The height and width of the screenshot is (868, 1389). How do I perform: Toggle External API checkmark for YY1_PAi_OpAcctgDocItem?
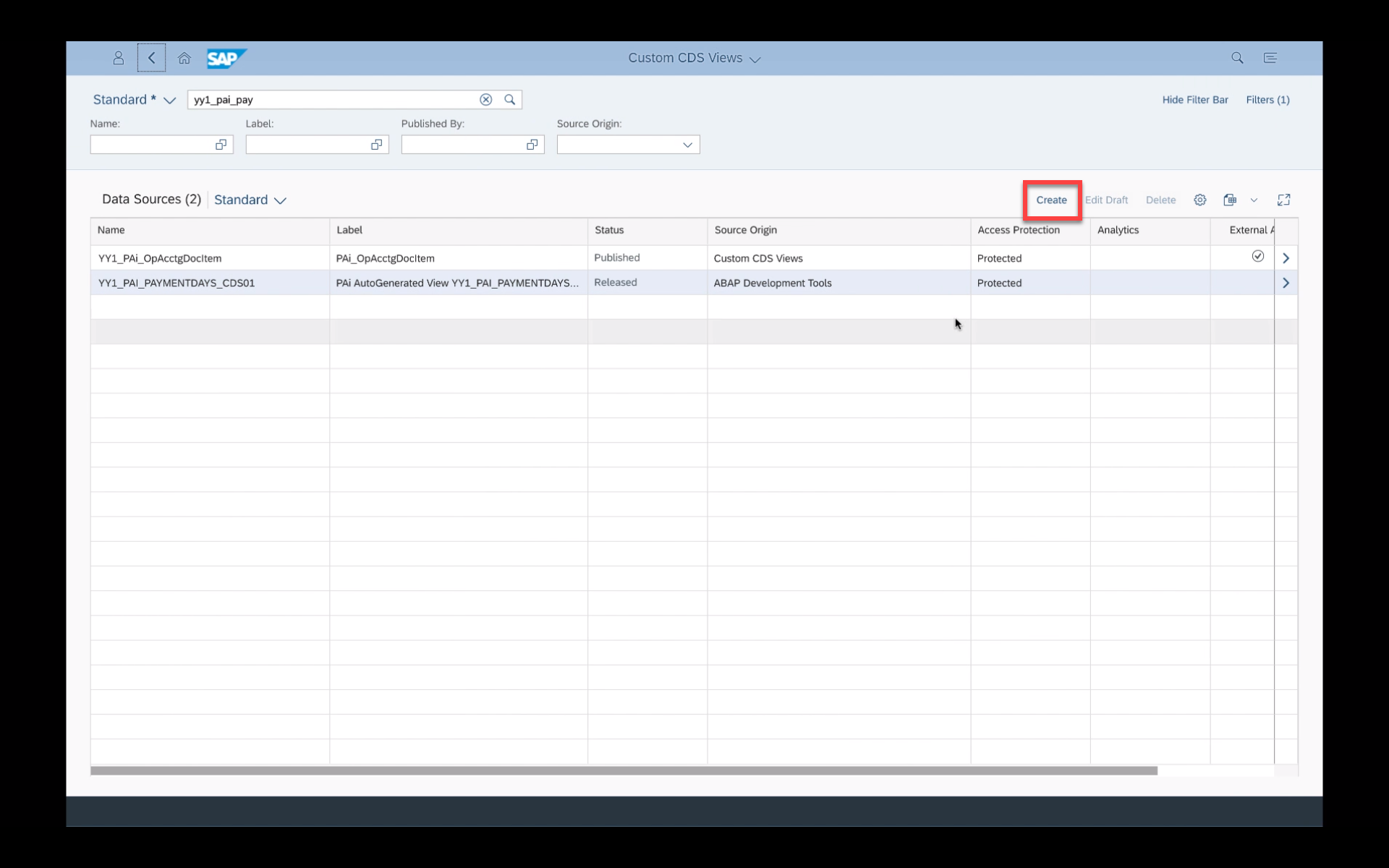(1258, 256)
